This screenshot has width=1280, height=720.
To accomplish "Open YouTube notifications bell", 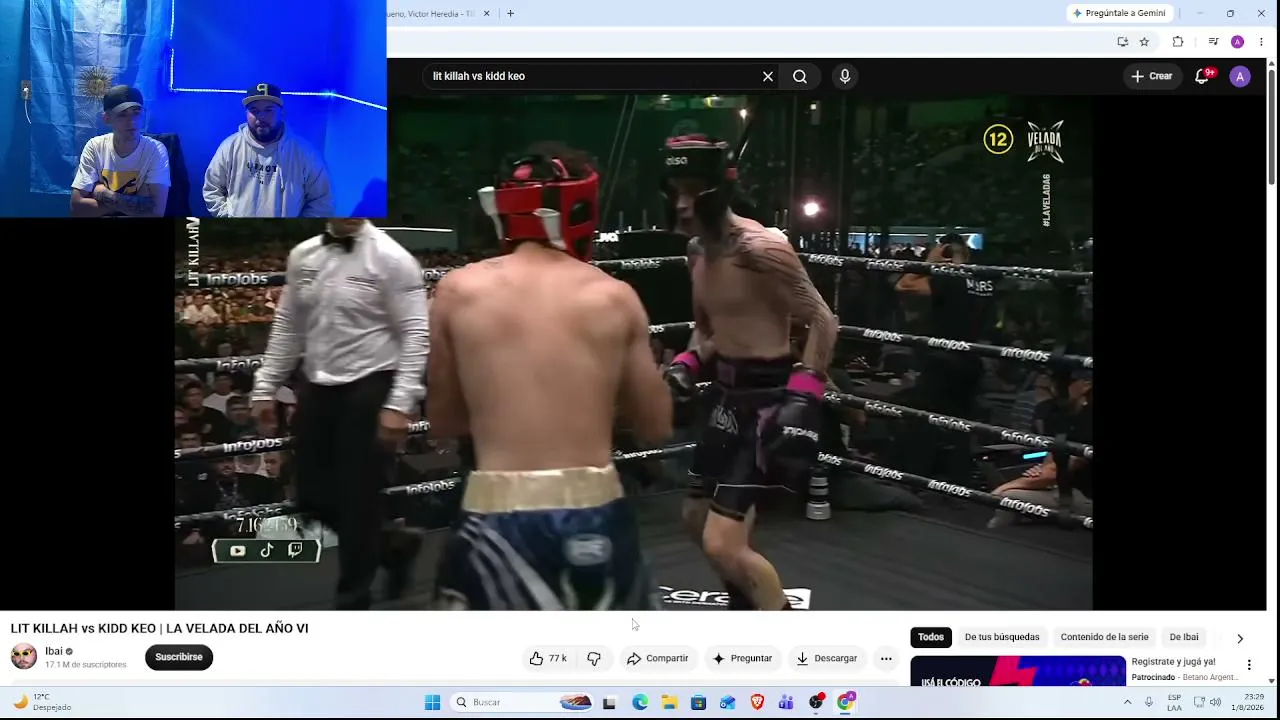I will pyautogui.click(x=1203, y=76).
